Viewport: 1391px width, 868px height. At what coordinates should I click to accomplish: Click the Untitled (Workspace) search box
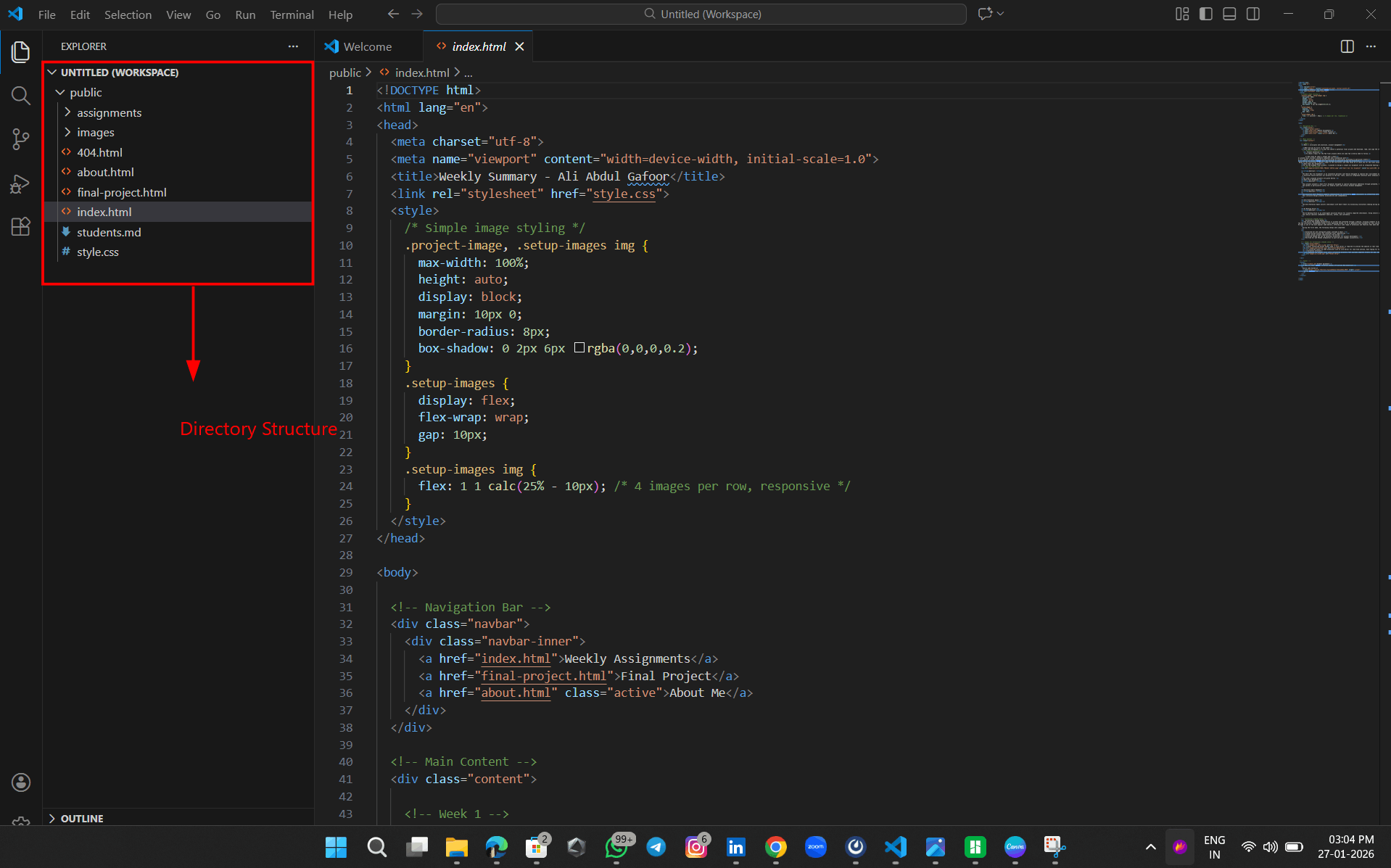click(x=701, y=14)
